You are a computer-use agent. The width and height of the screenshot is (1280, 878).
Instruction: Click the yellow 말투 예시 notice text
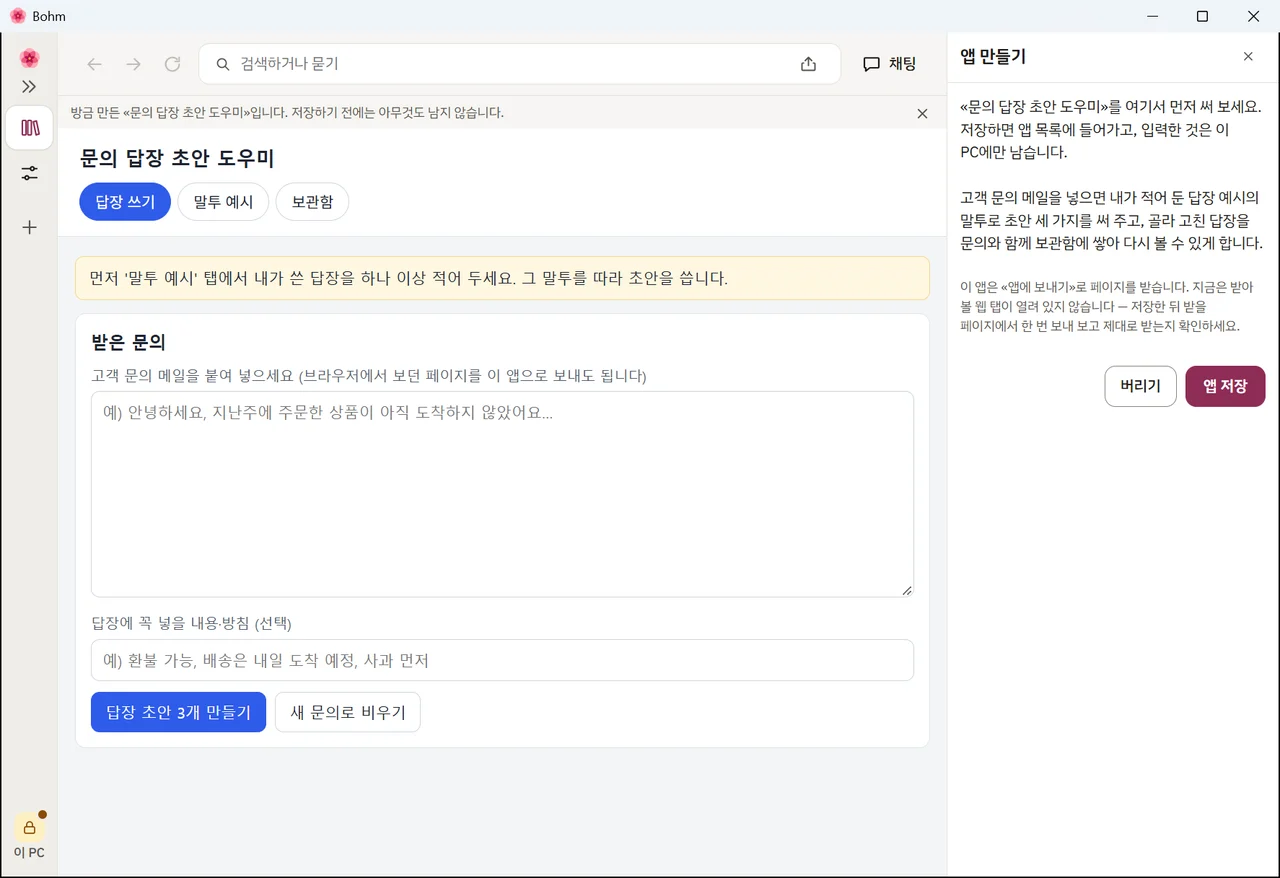408,278
